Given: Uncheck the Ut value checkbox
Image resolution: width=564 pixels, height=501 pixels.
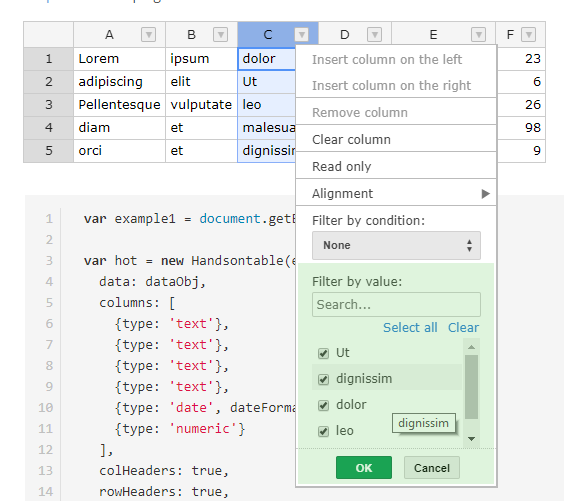Looking at the screenshot, I should (323, 353).
